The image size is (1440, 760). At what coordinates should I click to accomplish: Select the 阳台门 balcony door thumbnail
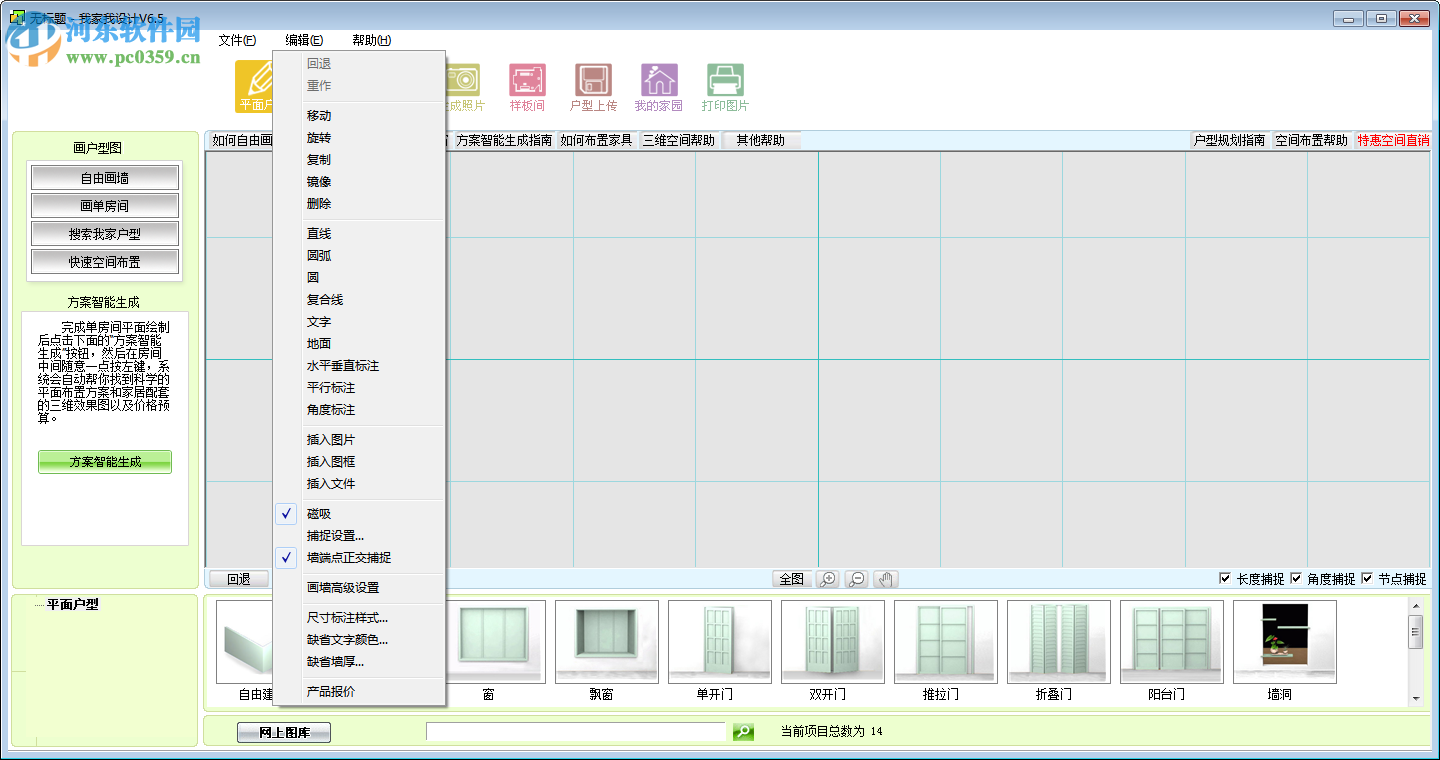pos(1172,641)
